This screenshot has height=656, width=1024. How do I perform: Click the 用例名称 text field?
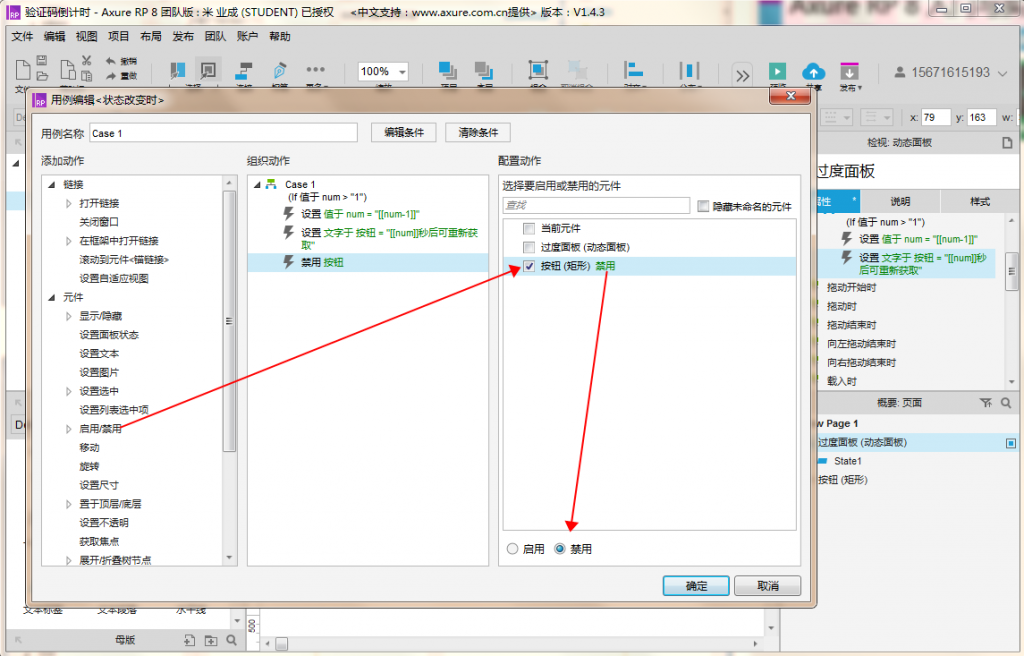(222, 133)
